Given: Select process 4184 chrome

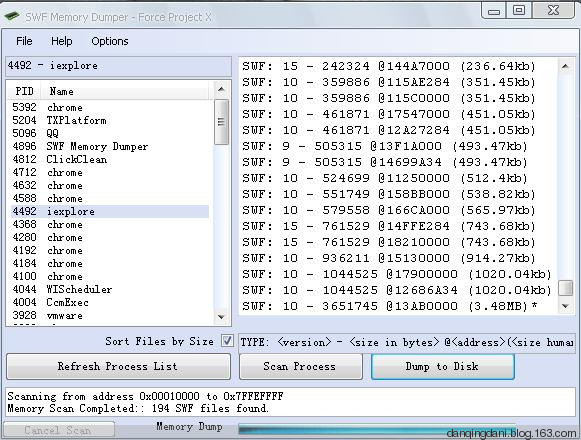Looking at the screenshot, I should click(x=110, y=263).
